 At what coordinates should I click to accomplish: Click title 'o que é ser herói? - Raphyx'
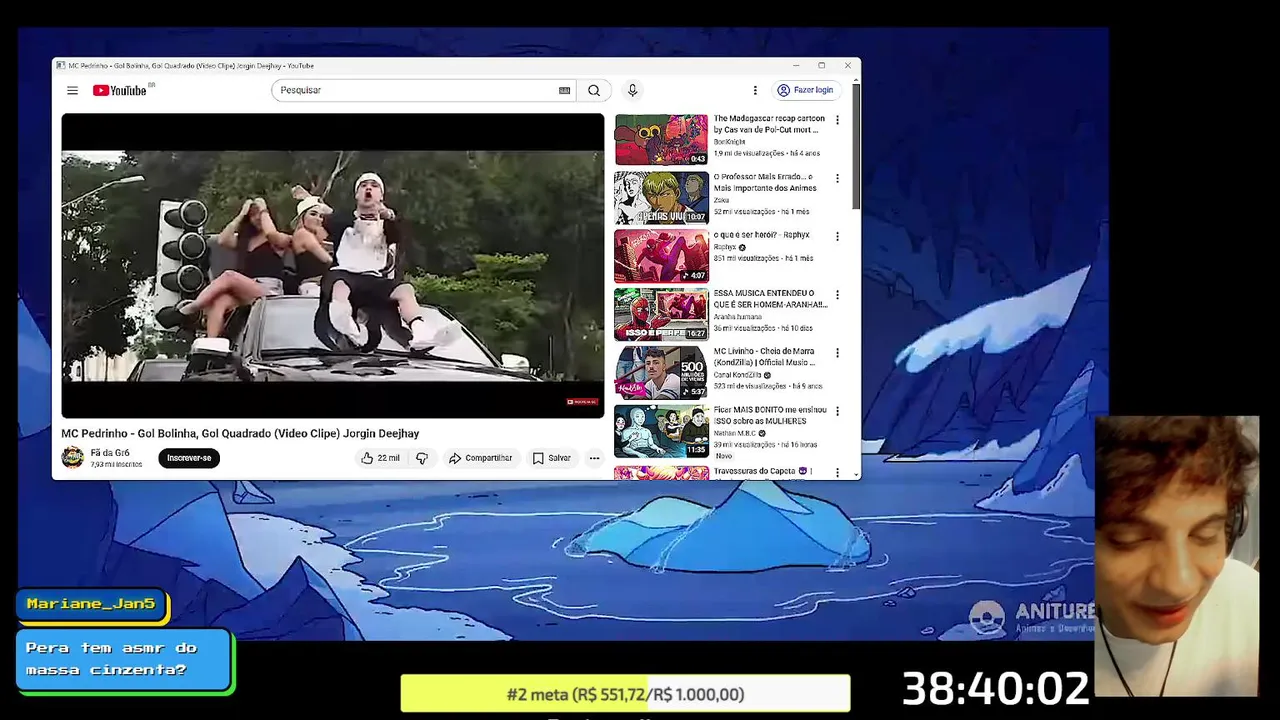[761, 235]
